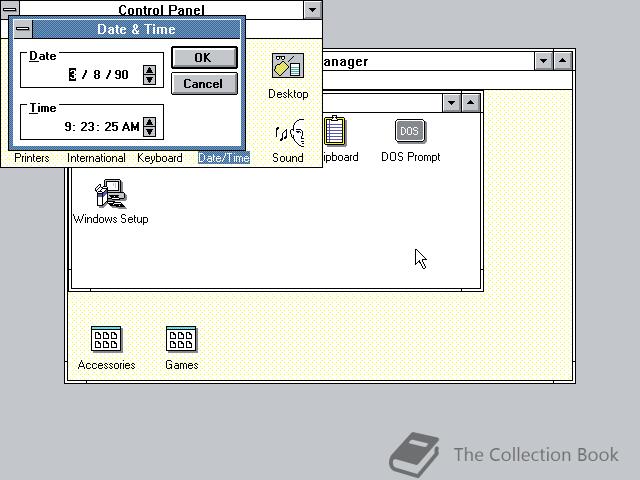The height and width of the screenshot is (480, 640).
Task: Open the Windows Setup icon
Action: point(110,193)
